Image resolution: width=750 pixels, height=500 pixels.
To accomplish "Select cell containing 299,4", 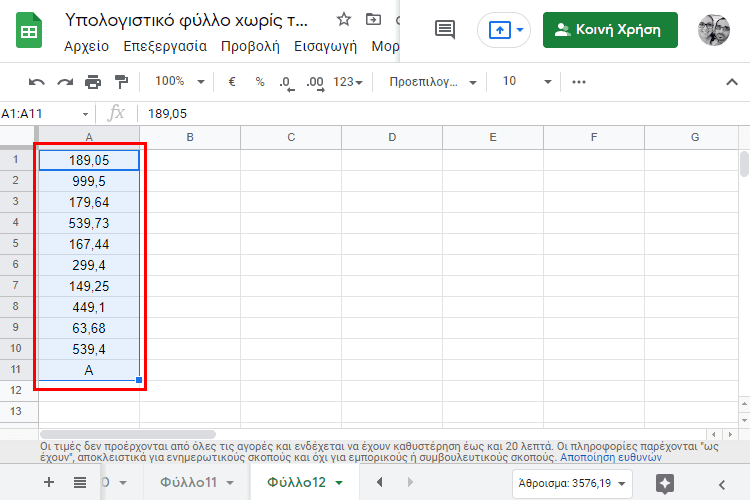I will (89, 266).
